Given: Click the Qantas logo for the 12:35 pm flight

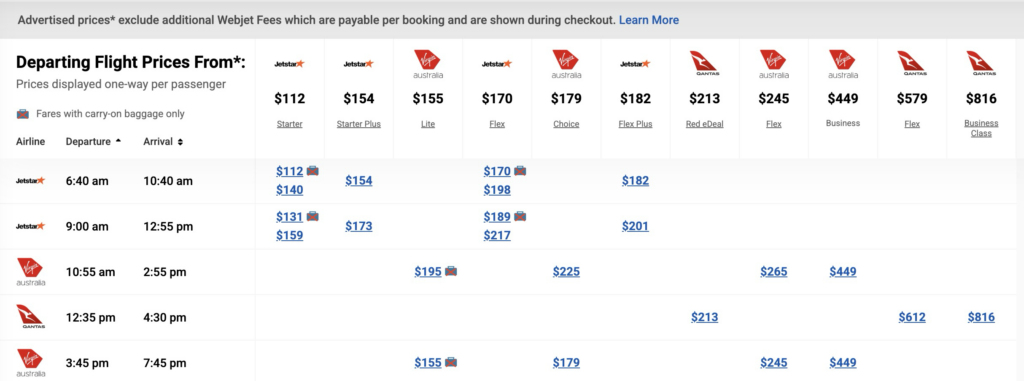Looking at the screenshot, I should point(30,317).
